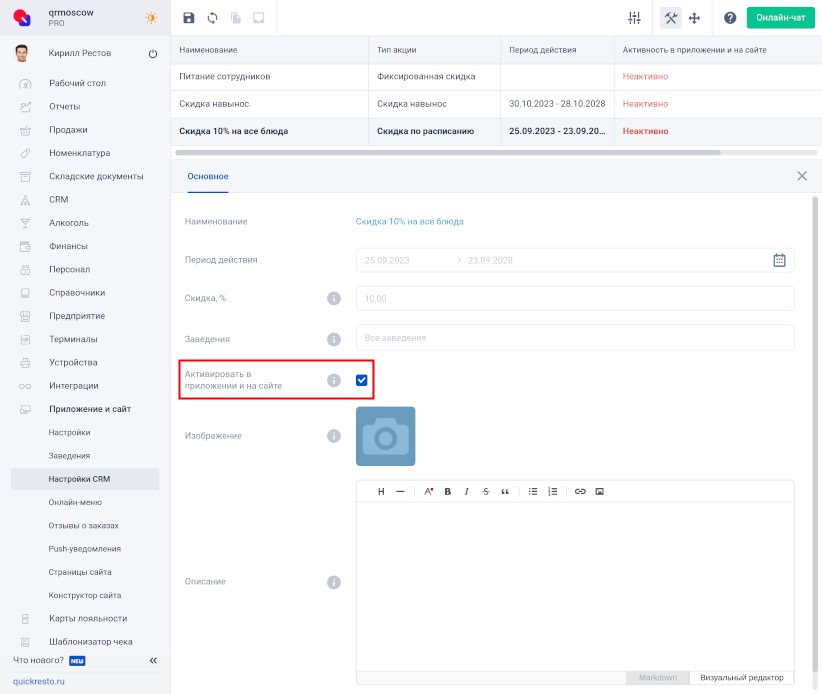Viewport: 822px width, 694px height.
Task: Click the Онлайн-чат button
Action: (781, 18)
